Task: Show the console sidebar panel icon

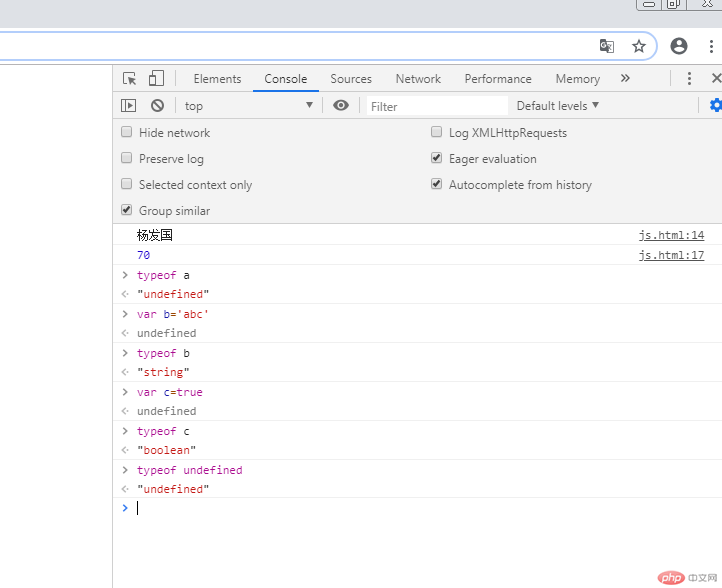Action: point(128,106)
